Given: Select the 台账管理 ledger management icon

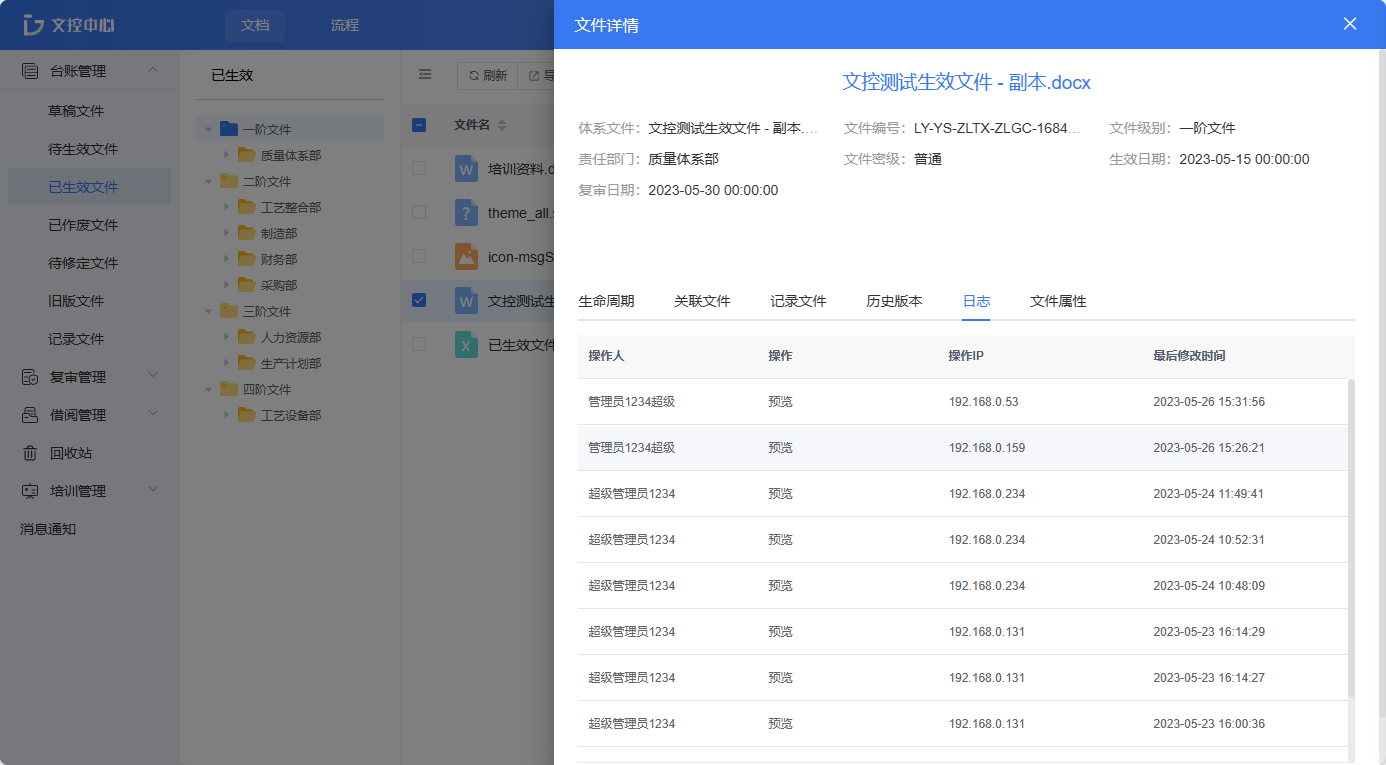Looking at the screenshot, I should pyautogui.click(x=29, y=70).
